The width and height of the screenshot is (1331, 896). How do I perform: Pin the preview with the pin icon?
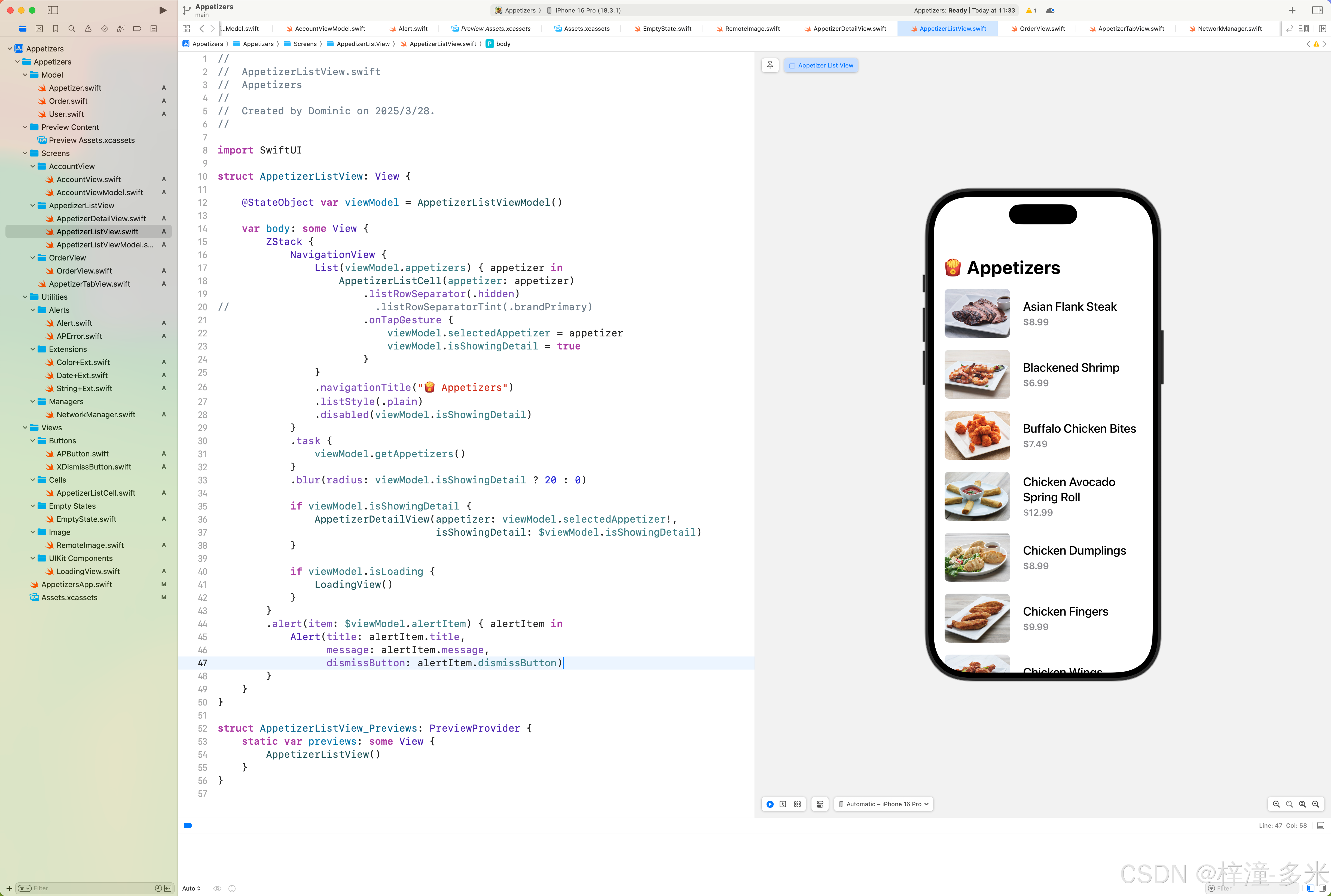(770, 65)
